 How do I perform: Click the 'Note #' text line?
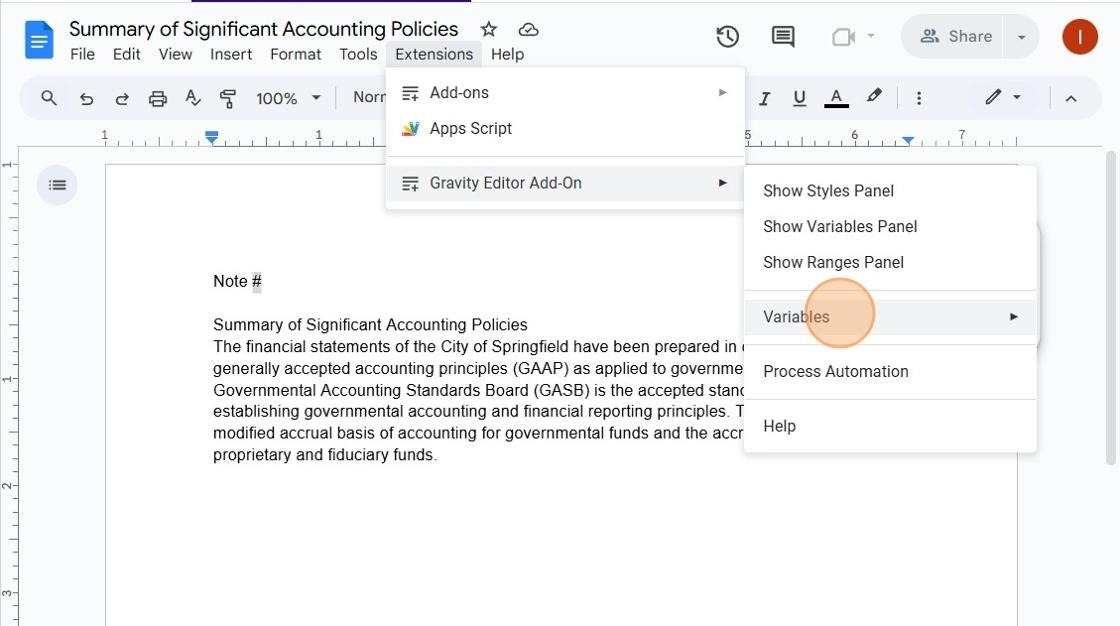click(237, 282)
